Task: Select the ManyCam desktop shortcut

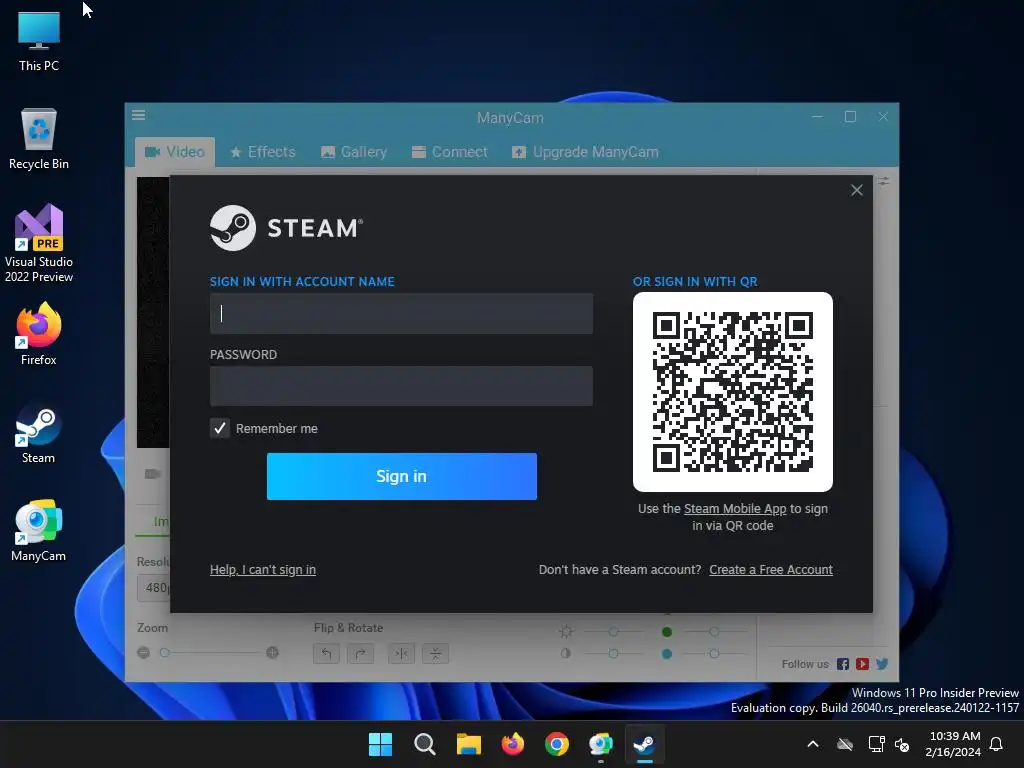Action: pos(39,530)
